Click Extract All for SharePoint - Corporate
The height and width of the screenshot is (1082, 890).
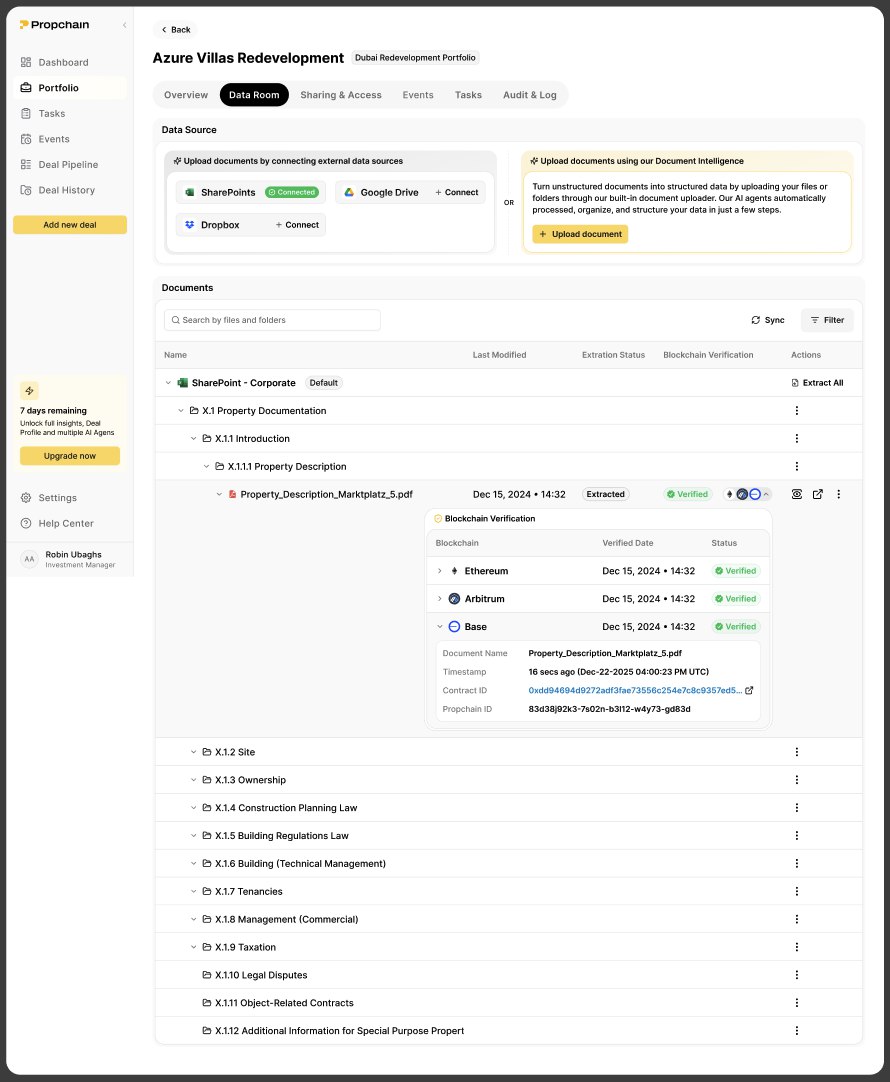(817, 383)
